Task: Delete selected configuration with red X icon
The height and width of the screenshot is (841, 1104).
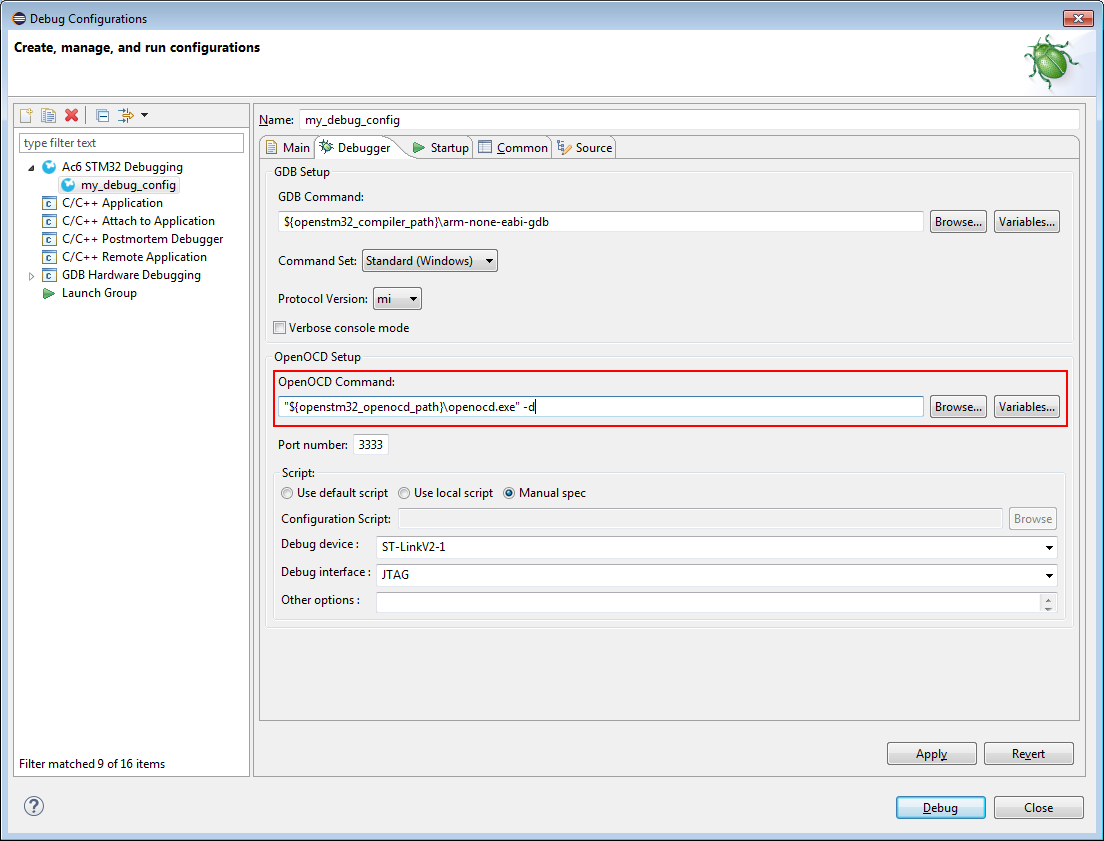Action: click(x=71, y=115)
